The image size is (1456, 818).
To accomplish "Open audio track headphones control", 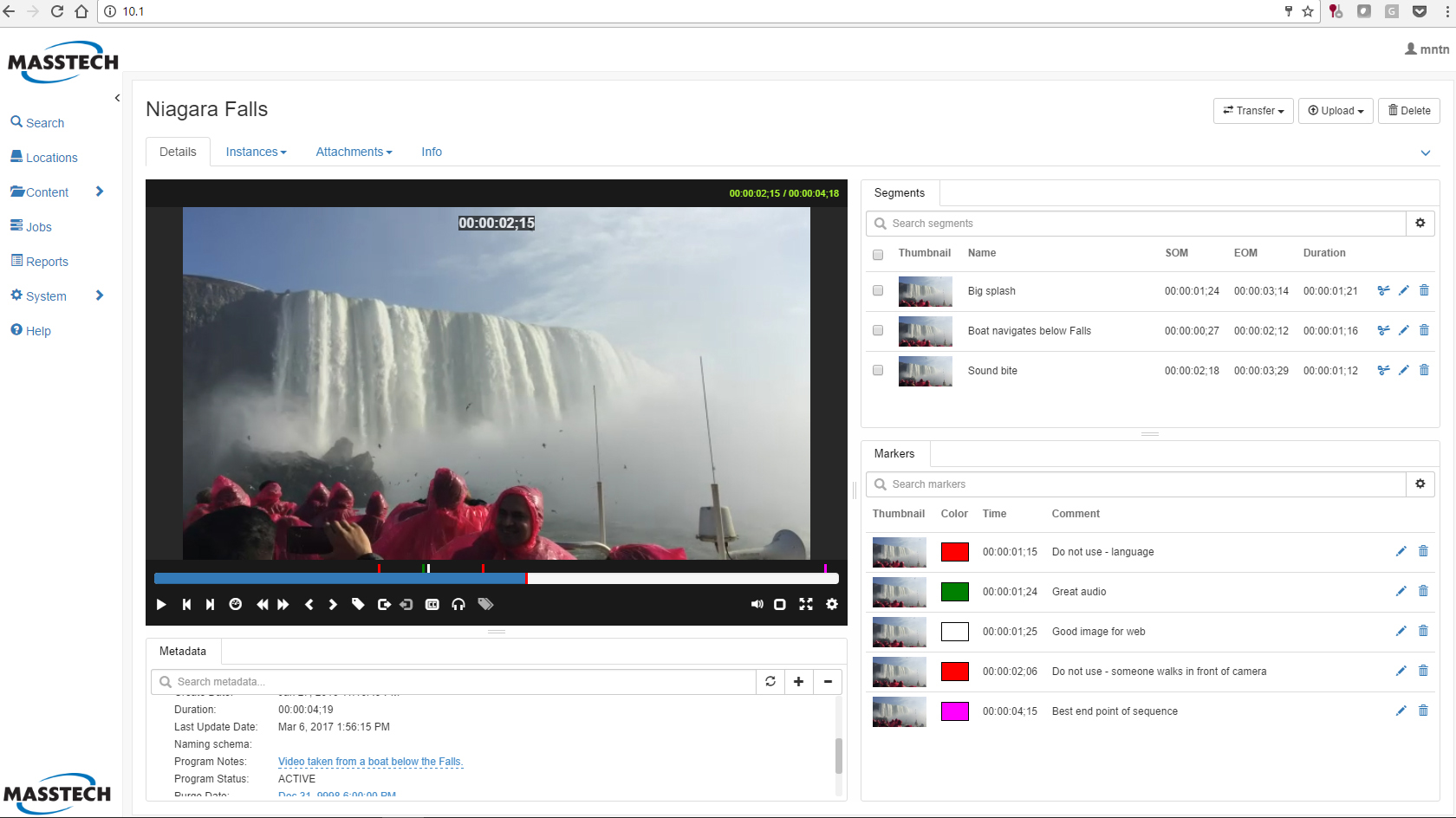I will [458, 604].
